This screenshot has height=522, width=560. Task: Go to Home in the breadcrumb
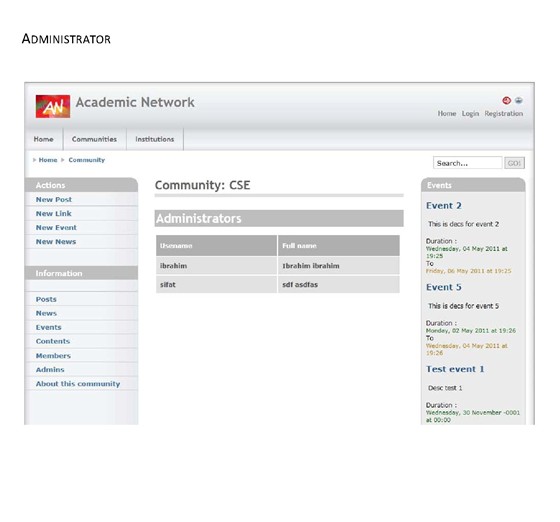(48, 160)
